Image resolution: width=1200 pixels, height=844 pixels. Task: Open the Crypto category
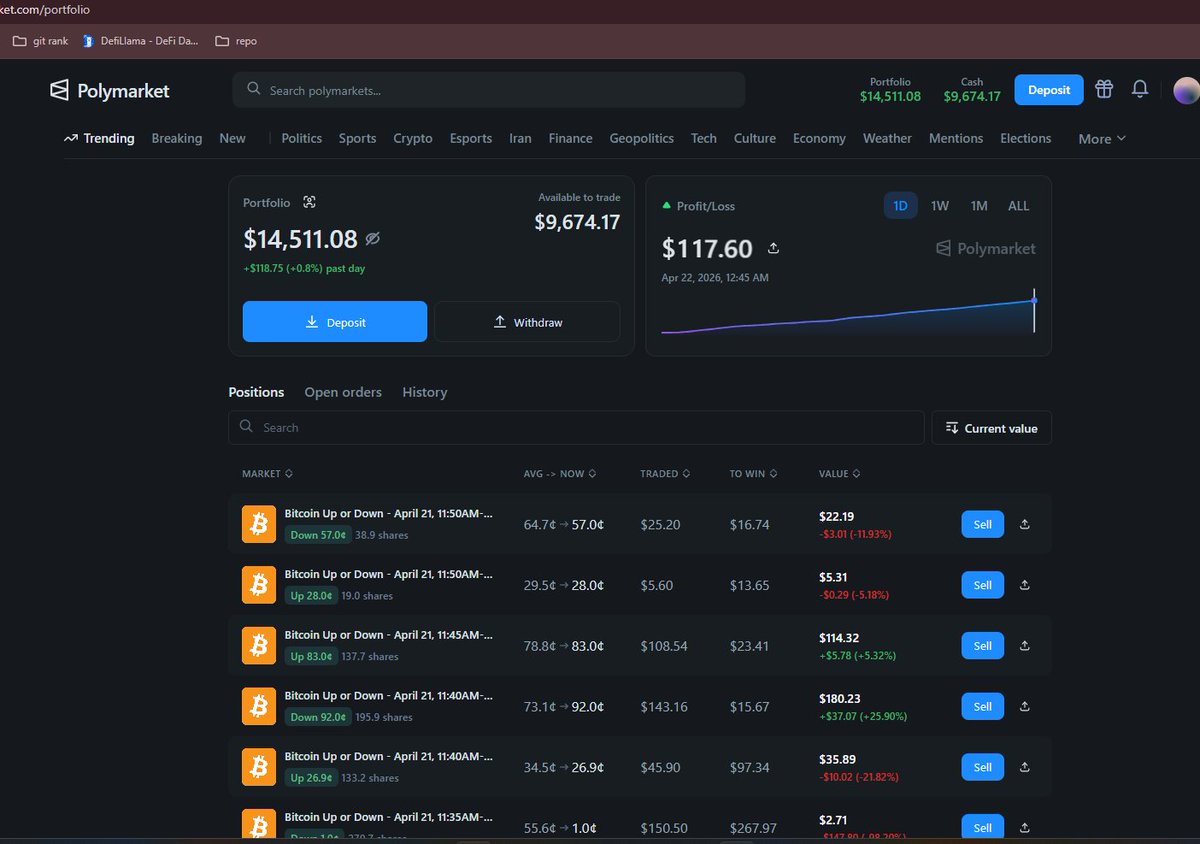(413, 139)
